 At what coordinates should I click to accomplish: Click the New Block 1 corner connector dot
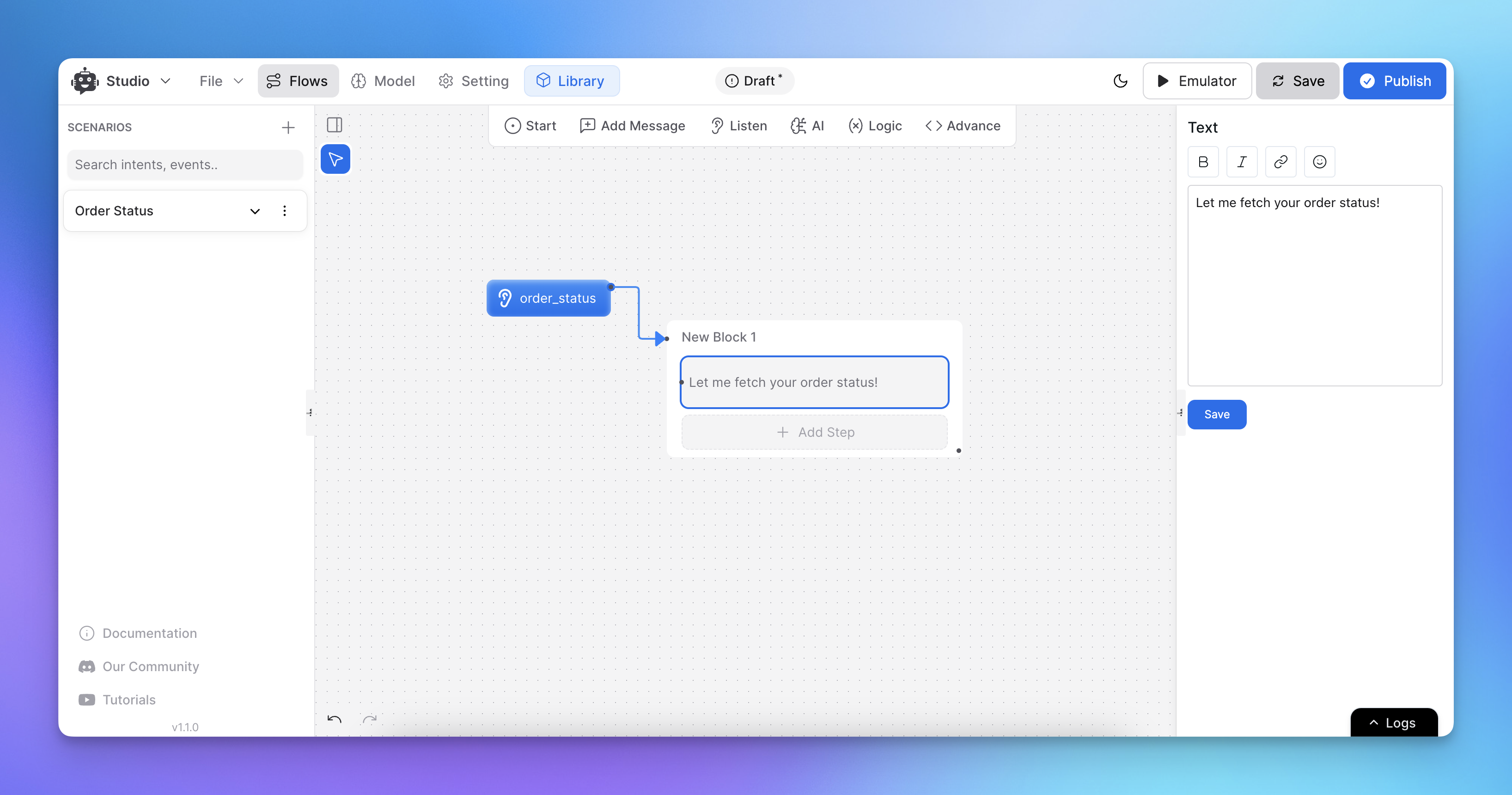pyautogui.click(x=958, y=451)
